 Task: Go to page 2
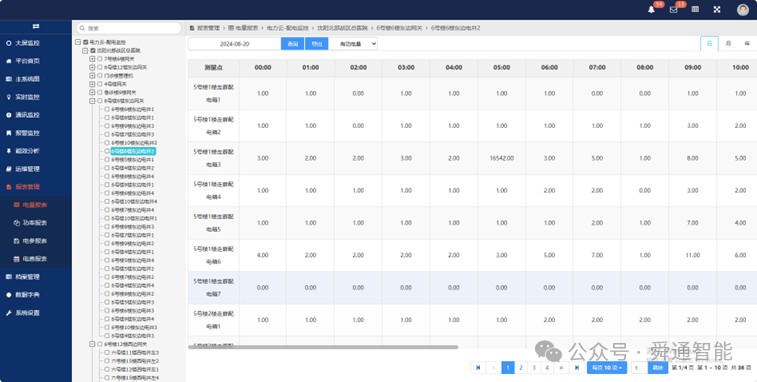[521, 368]
